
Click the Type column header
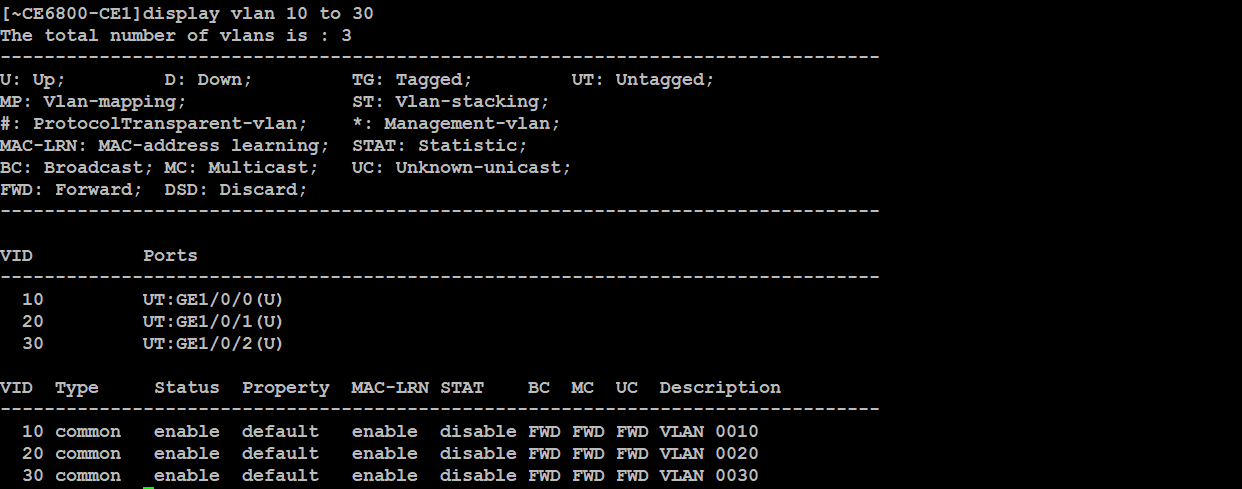(x=77, y=388)
